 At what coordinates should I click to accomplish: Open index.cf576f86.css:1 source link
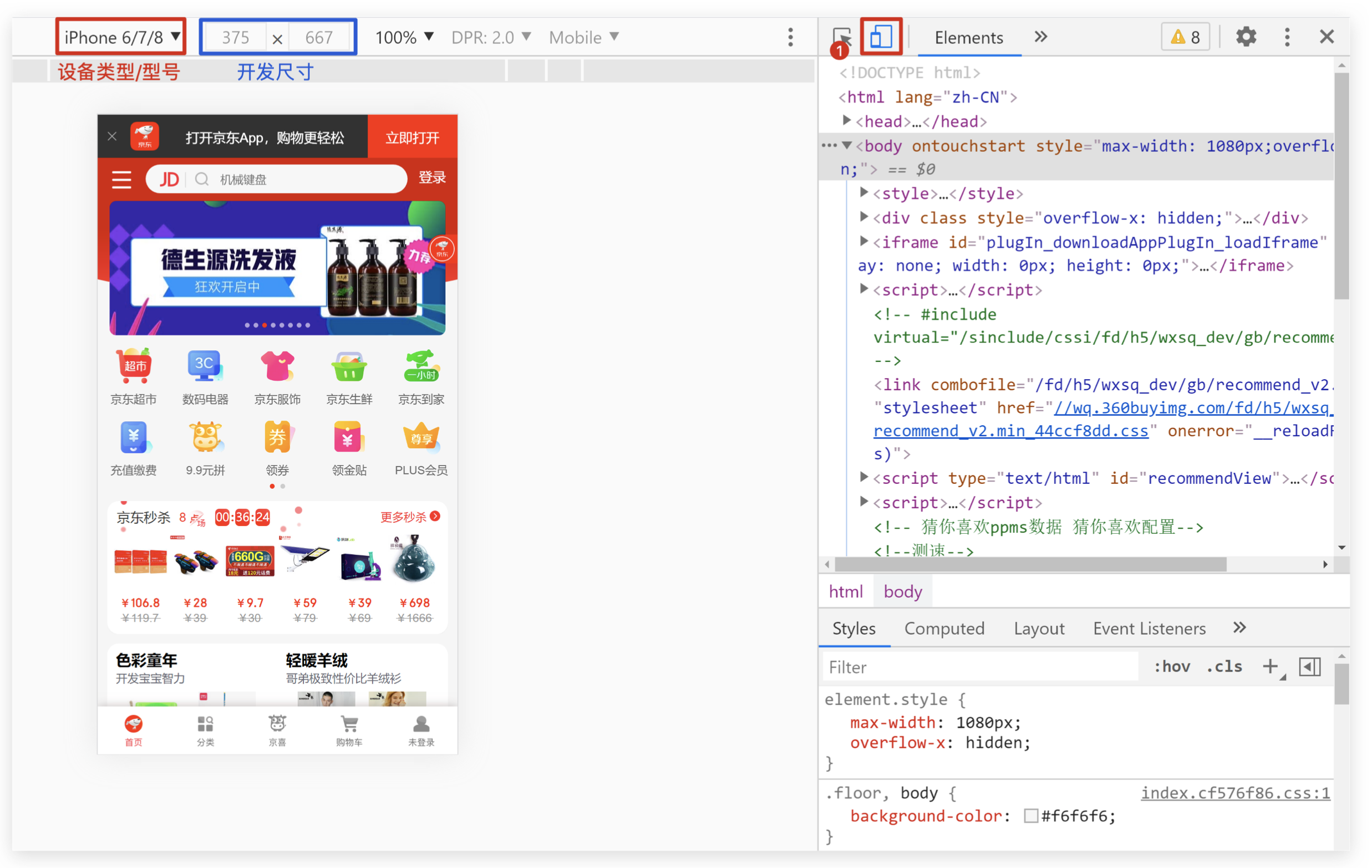click(1234, 793)
